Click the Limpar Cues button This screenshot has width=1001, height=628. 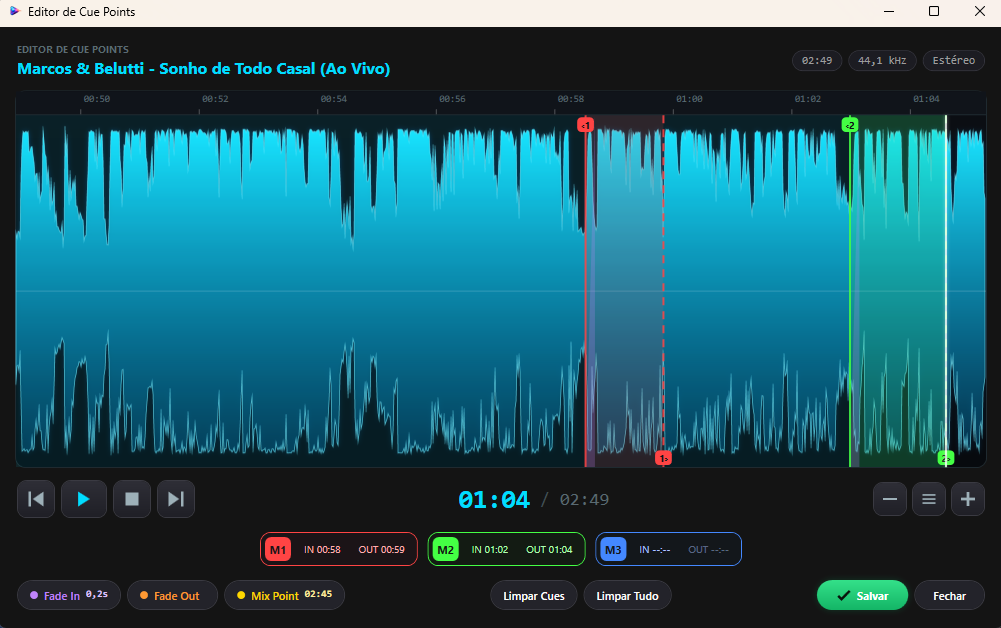[534, 595]
